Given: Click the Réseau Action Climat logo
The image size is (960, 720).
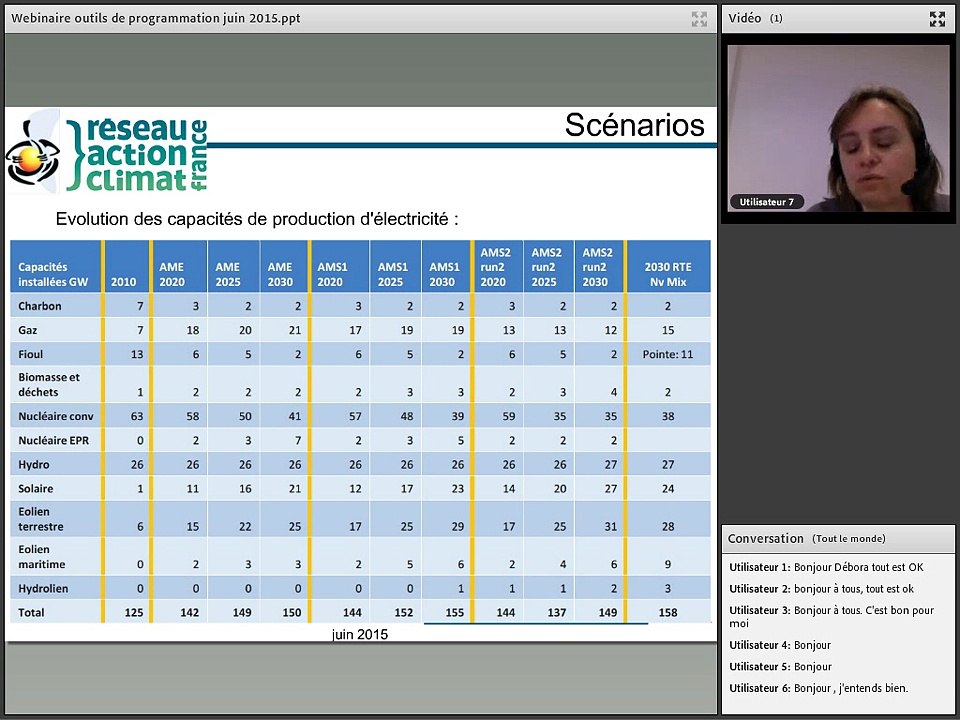Looking at the screenshot, I should [107, 152].
